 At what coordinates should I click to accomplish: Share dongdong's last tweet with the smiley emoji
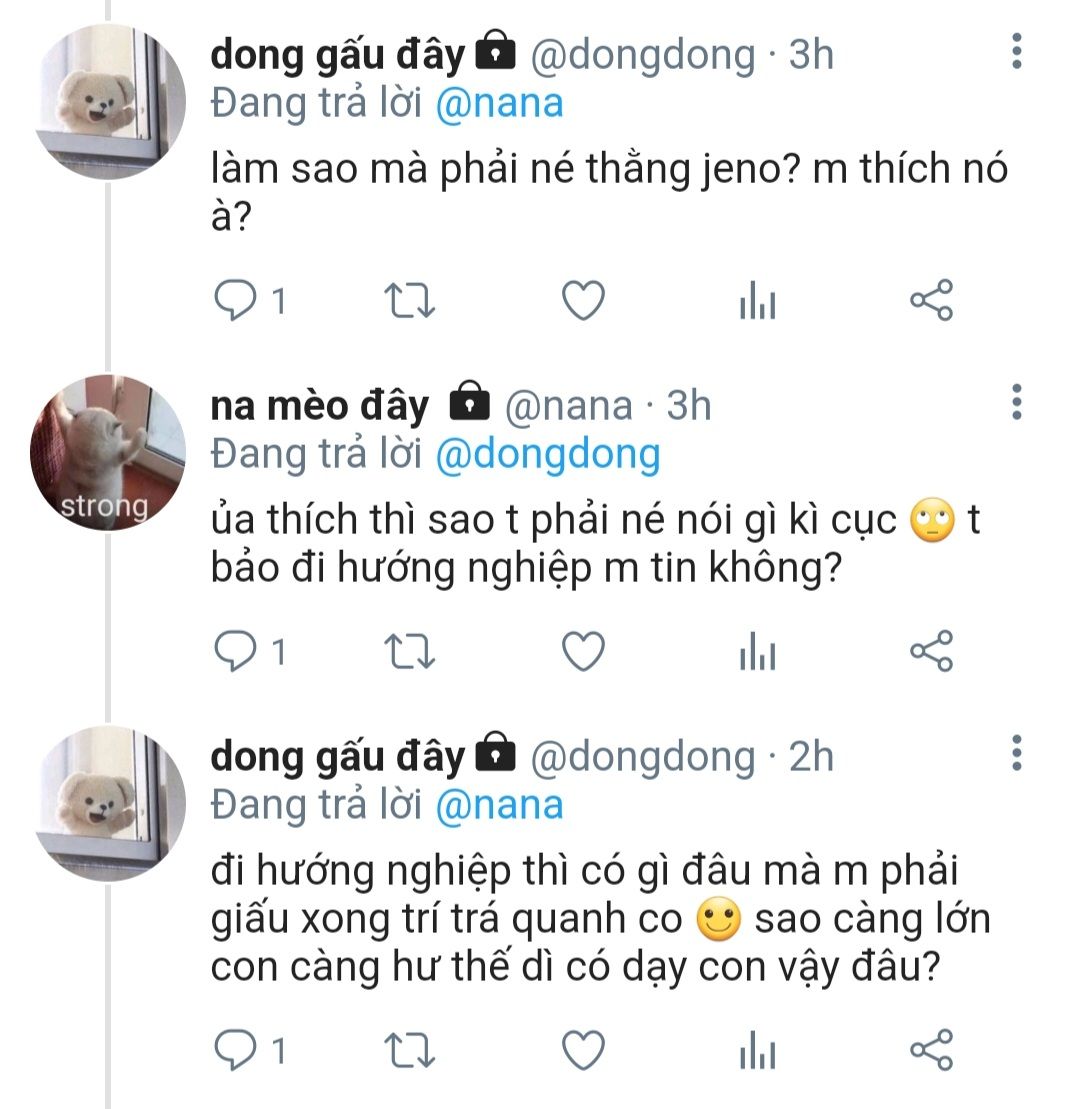(931, 1050)
